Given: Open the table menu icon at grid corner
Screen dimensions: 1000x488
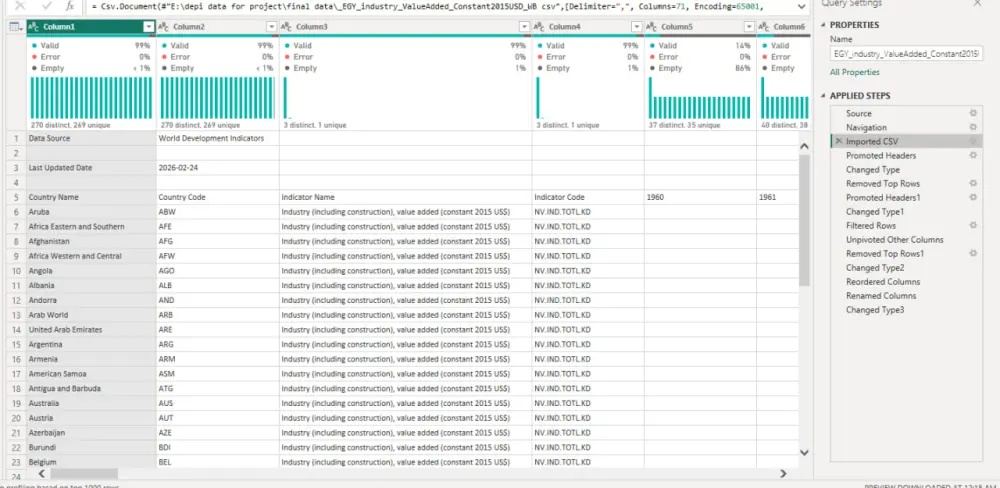Looking at the screenshot, I should 16,27.
